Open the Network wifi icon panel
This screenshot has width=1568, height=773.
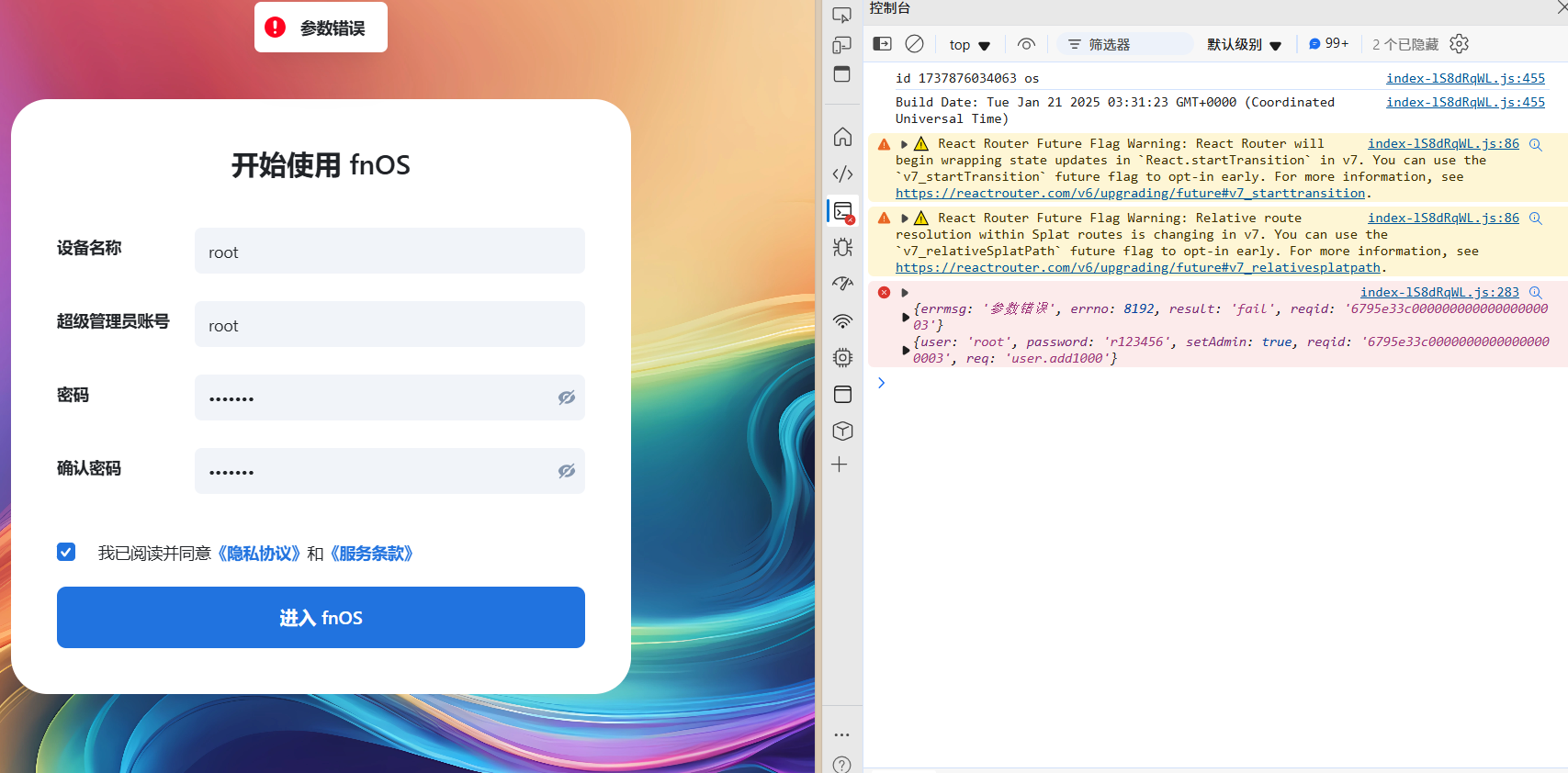click(x=842, y=320)
